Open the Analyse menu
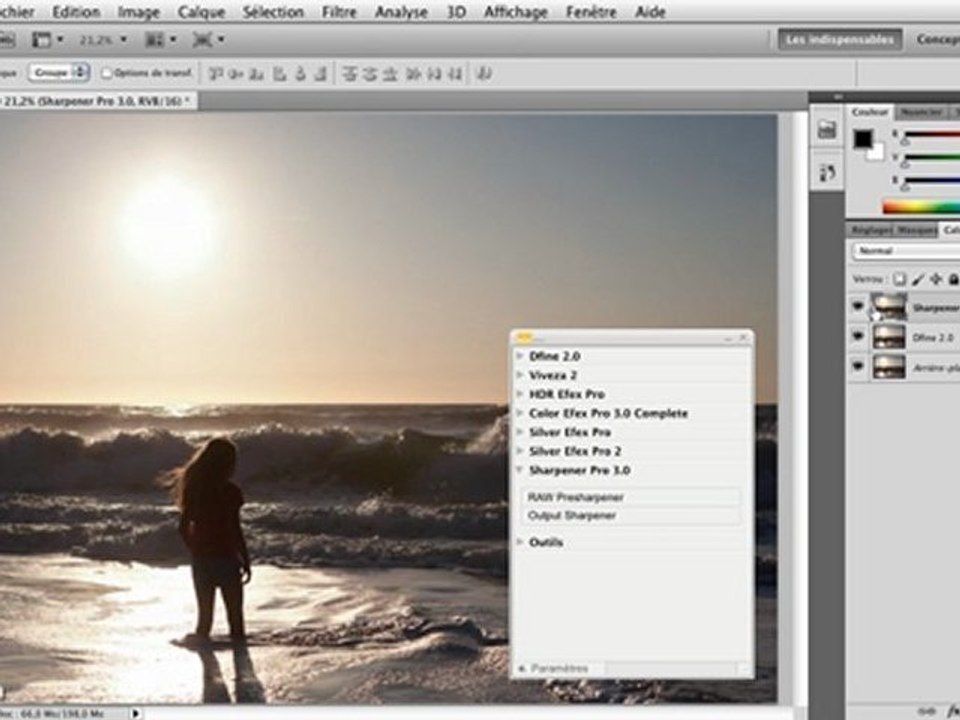The image size is (960, 720). pyautogui.click(x=401, y=12)
